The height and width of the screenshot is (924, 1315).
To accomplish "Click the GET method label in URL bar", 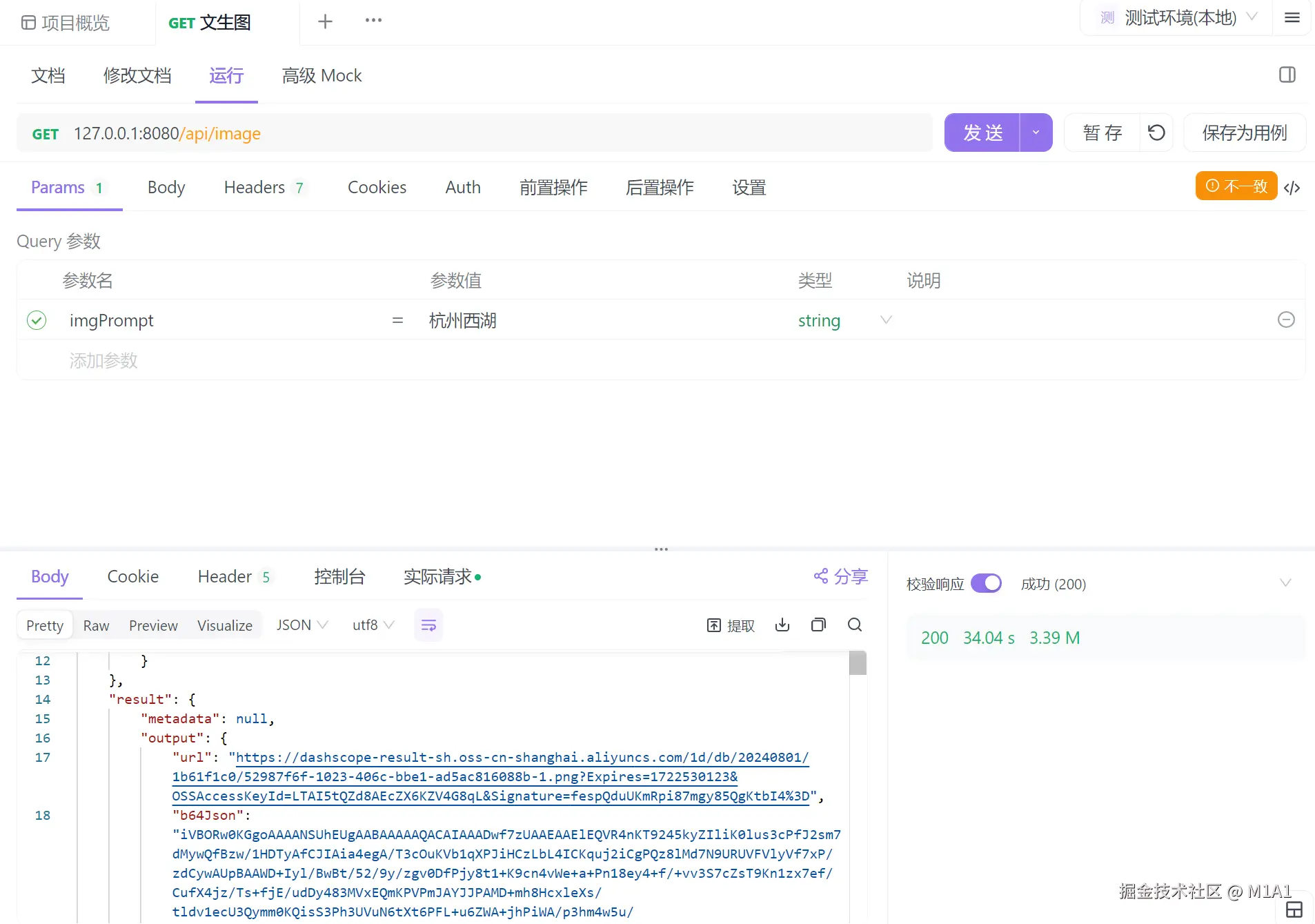I will tap(46, 134).
